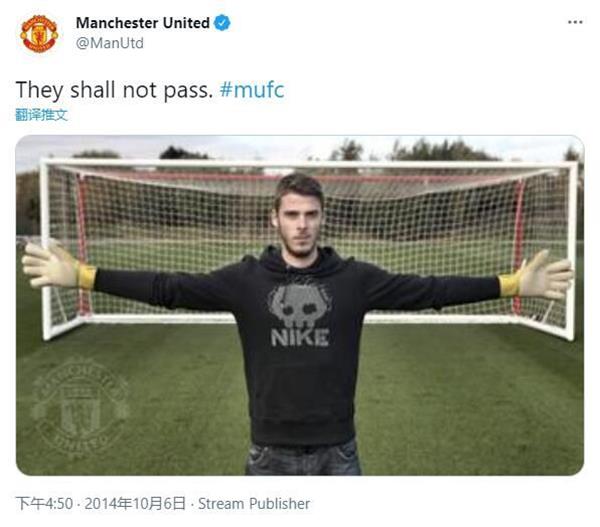The height and width of the screenshot is (527, 600).
Task: Click the Manchester United display name
Action: (x=143, y=23)
